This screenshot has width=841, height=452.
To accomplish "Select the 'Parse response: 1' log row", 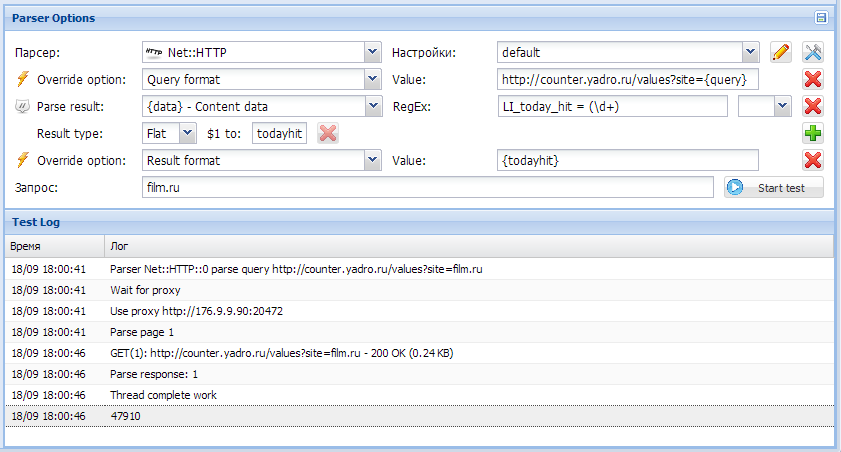I will pos(419,374).
